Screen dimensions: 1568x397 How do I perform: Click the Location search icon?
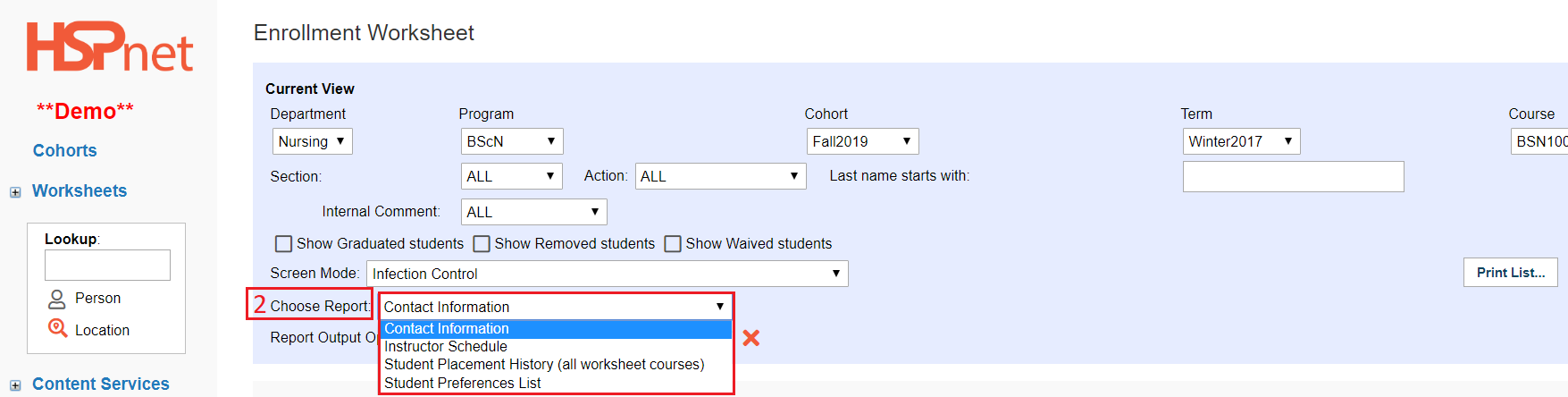pos(57,329)
